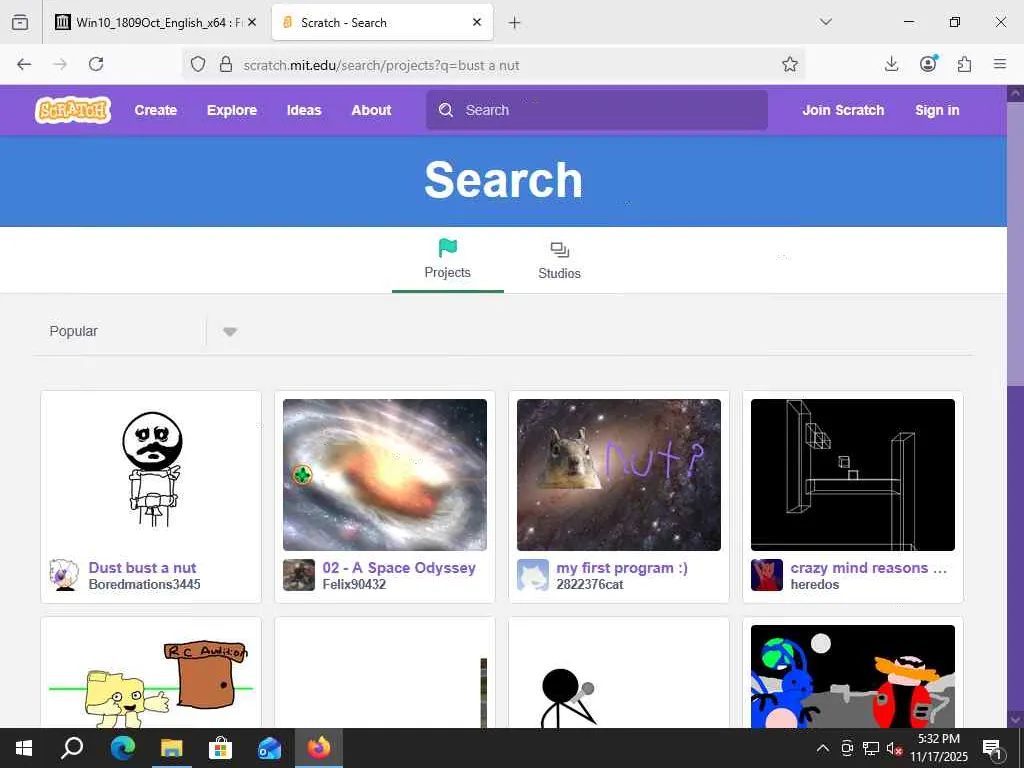Click Sign in

[937, 110]
